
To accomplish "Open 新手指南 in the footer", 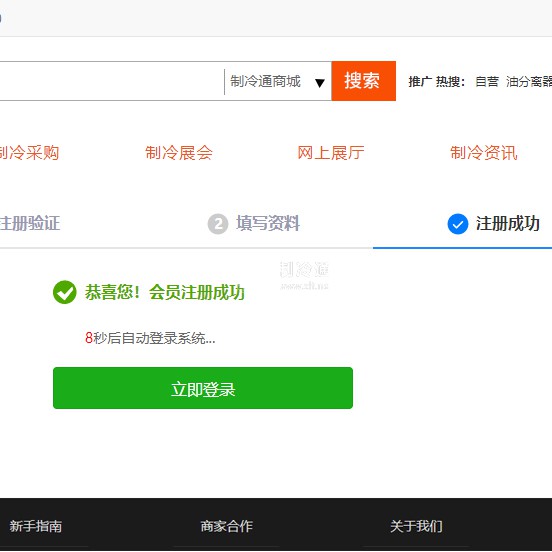I will [36, 526].
